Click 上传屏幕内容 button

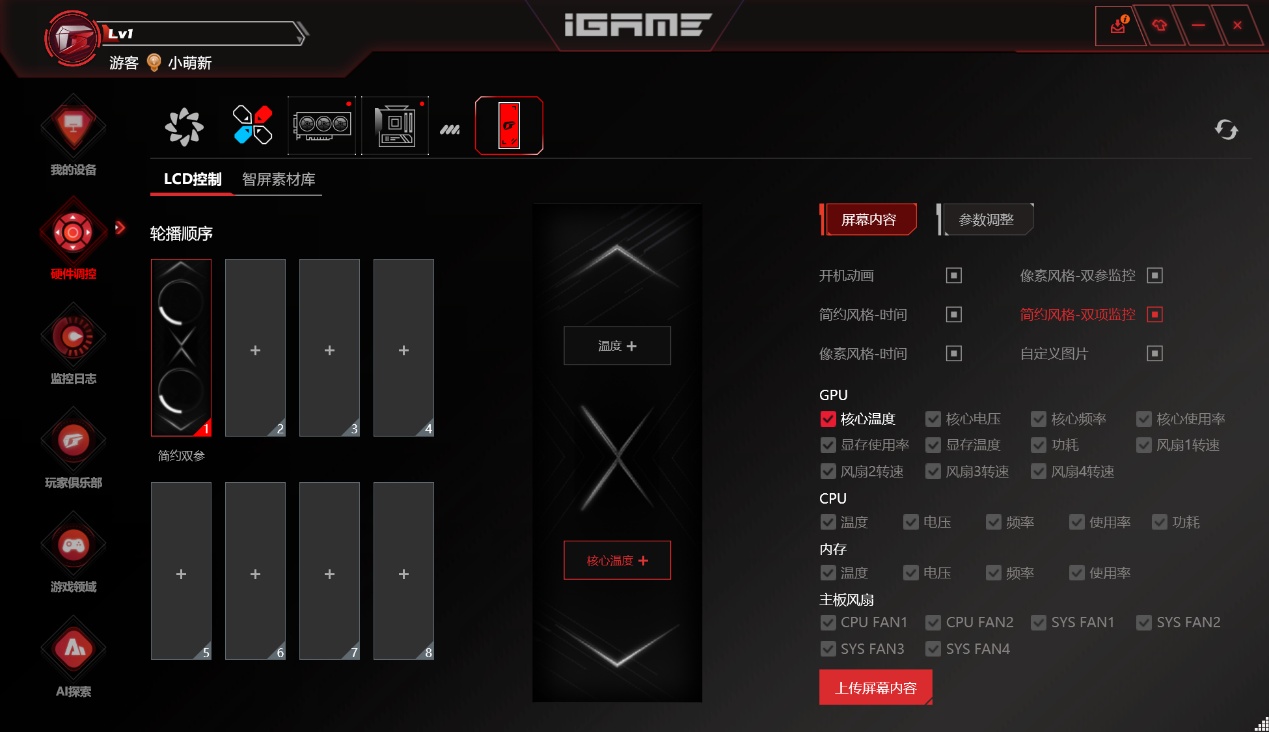pyautogui.click(x=876, y=688)
